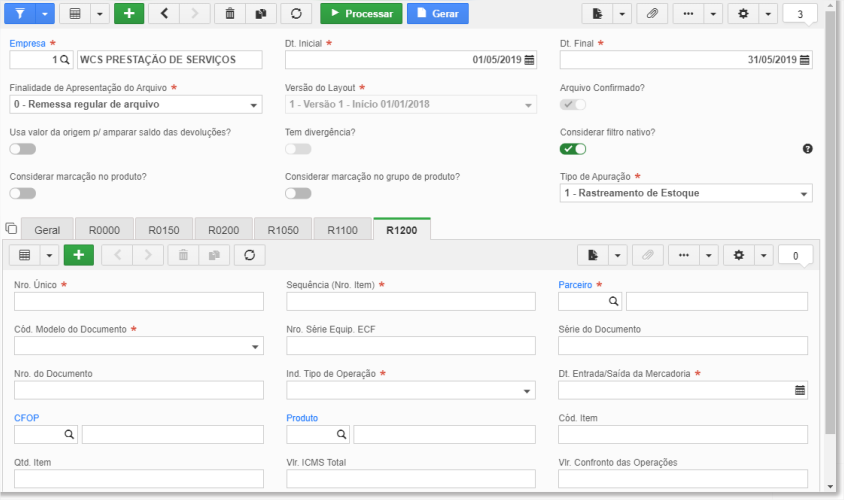Expand the Tipo de Apuração dropdown
The width and height of the screenshot is (844, 500).
coord(686,193)
